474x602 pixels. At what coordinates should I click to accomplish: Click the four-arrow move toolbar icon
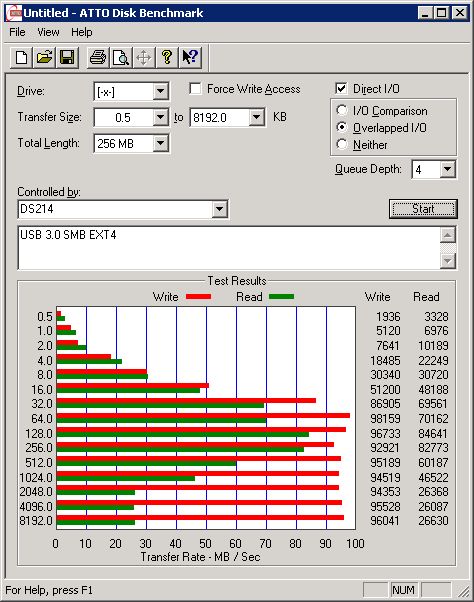144,58
